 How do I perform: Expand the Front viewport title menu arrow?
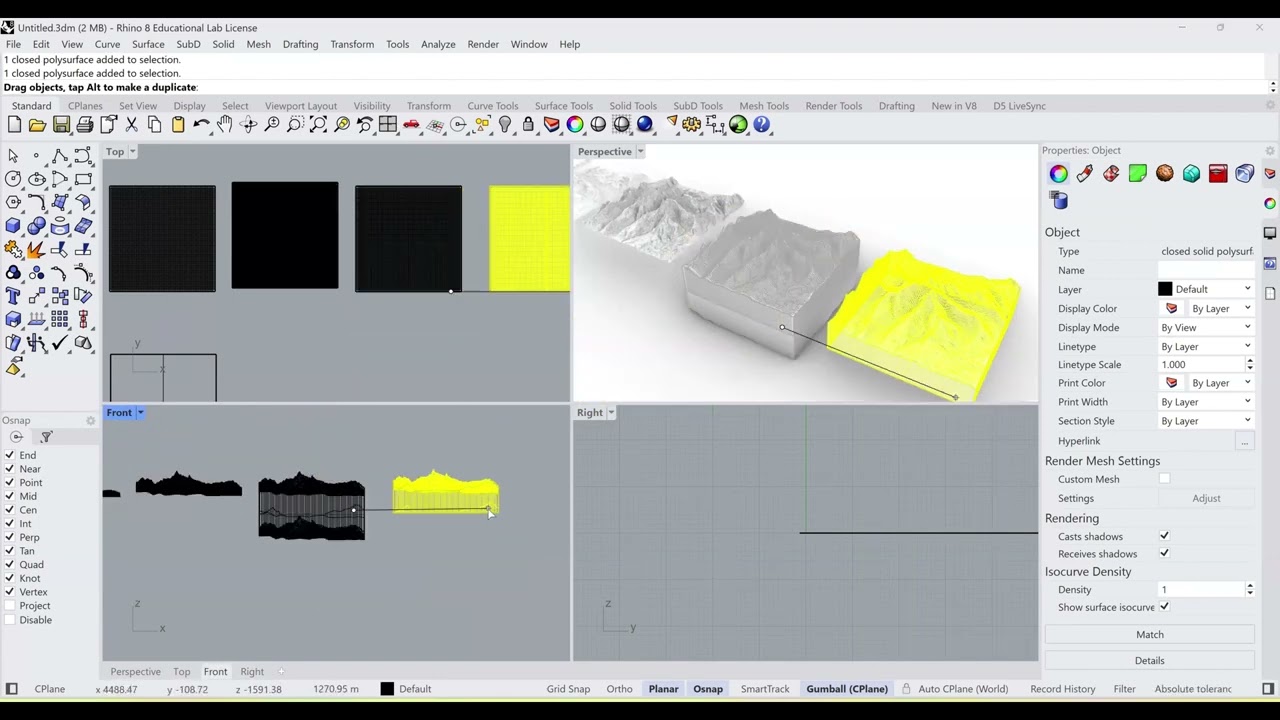[140, 413]
